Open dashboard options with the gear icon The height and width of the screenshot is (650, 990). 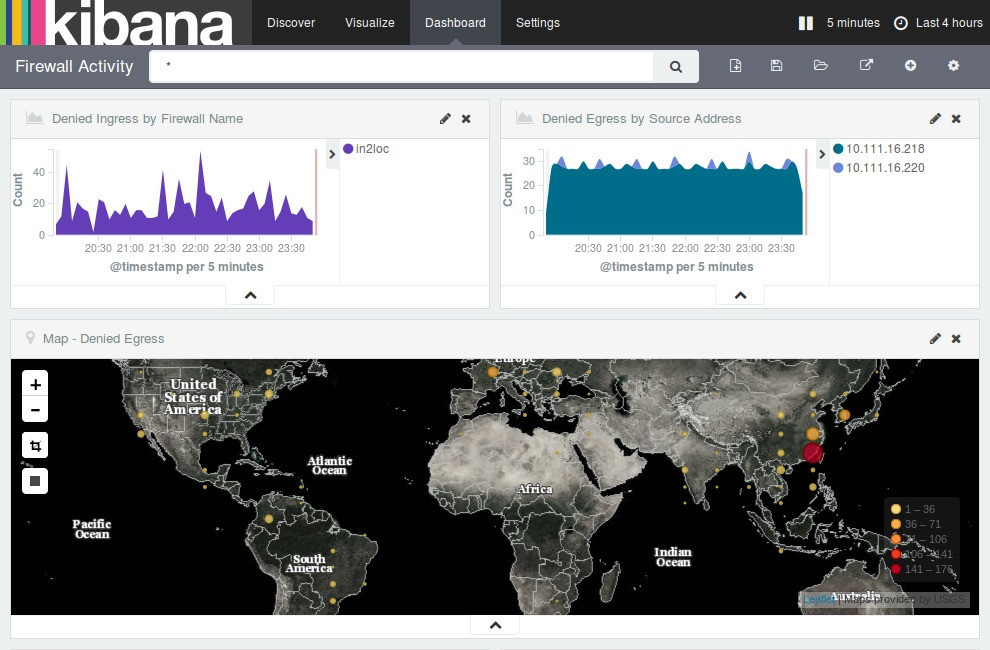coord(953,66)
